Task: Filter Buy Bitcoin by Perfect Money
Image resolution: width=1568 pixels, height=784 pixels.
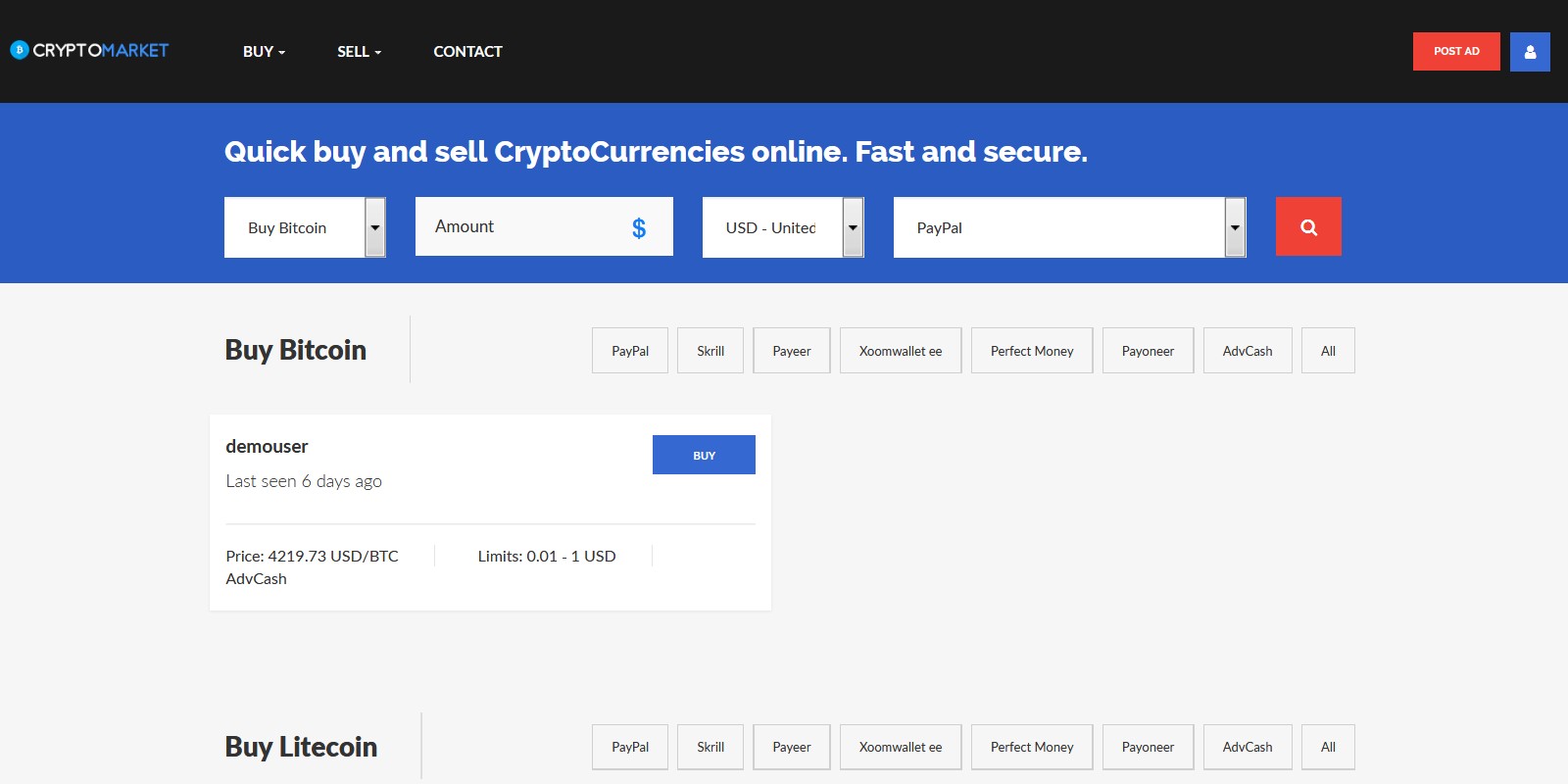Action: tap(1031, 351)
